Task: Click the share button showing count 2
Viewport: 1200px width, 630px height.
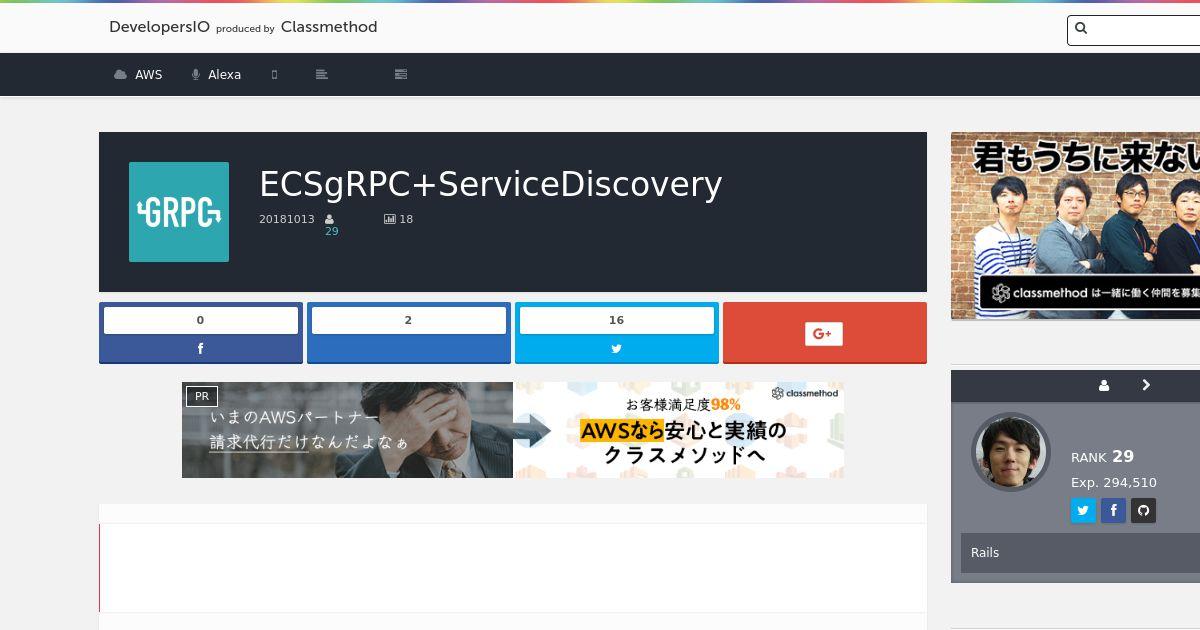Action: pyautogui.click(x=409, y=333)
